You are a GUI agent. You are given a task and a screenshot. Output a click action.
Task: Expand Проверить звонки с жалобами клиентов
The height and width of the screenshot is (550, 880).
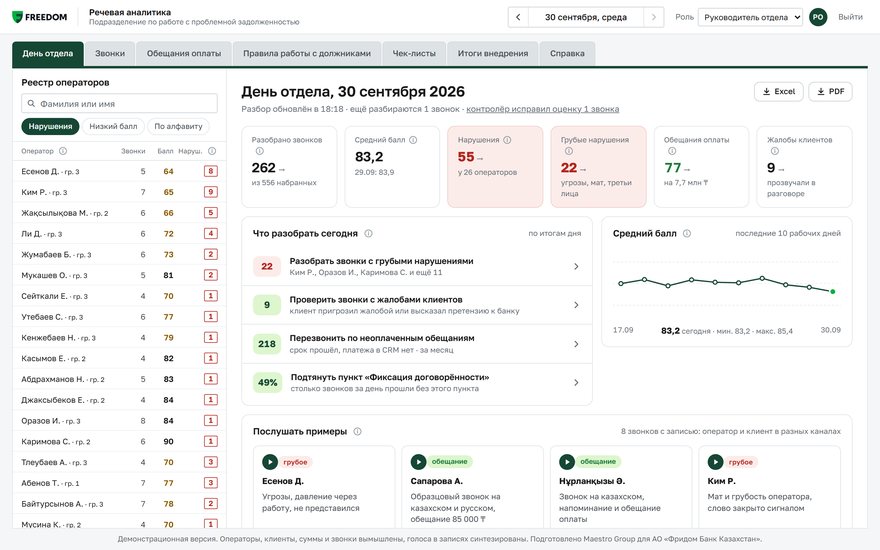(x=416, y=305)
